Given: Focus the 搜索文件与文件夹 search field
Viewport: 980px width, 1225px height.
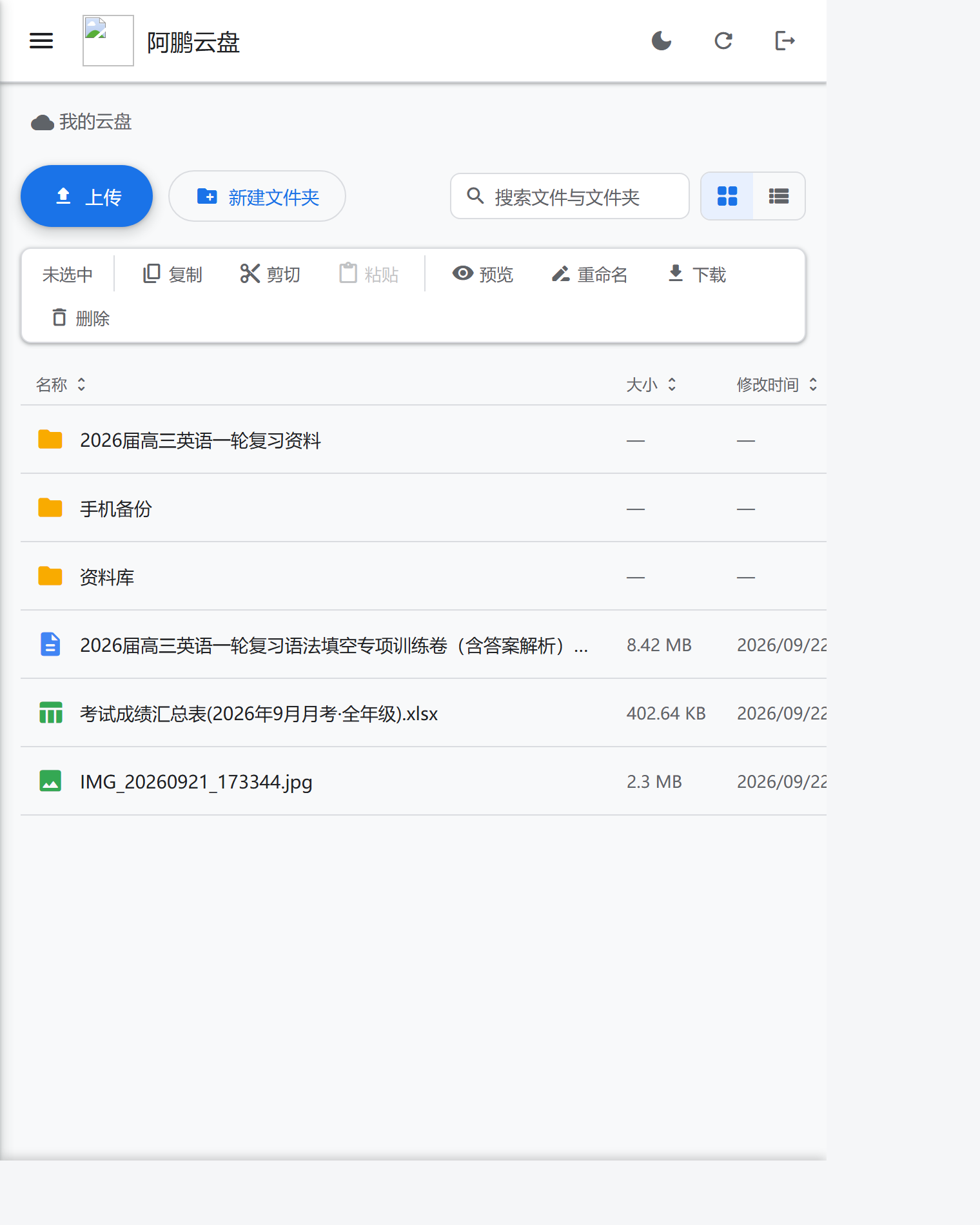Looking at the screenshot, I should point(570,196).
